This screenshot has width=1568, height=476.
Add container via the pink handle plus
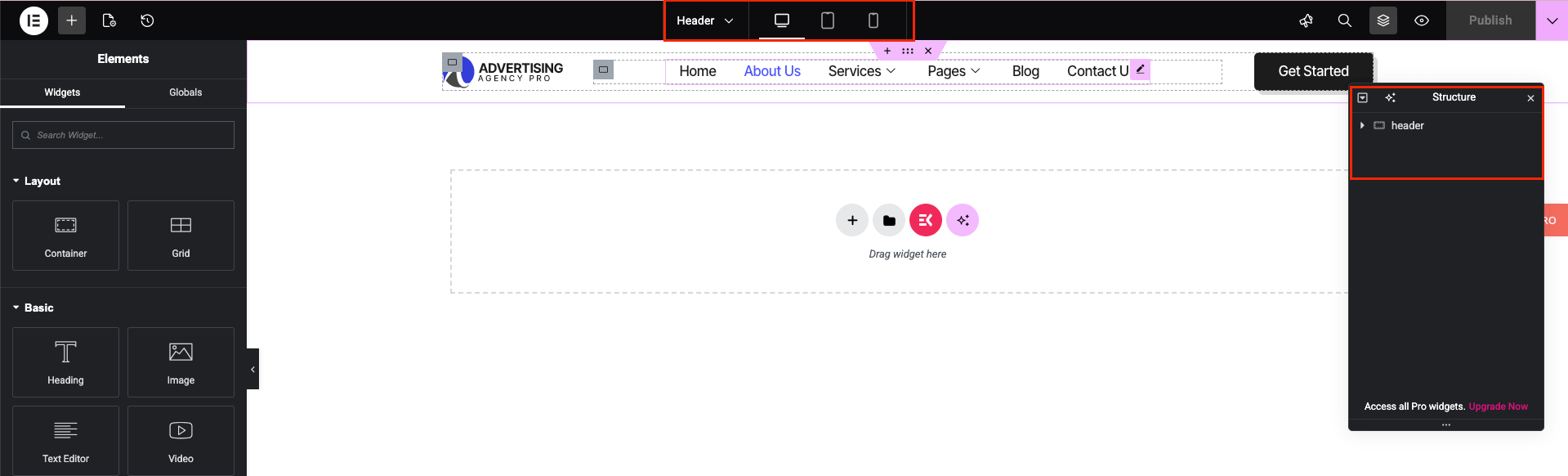887,51
